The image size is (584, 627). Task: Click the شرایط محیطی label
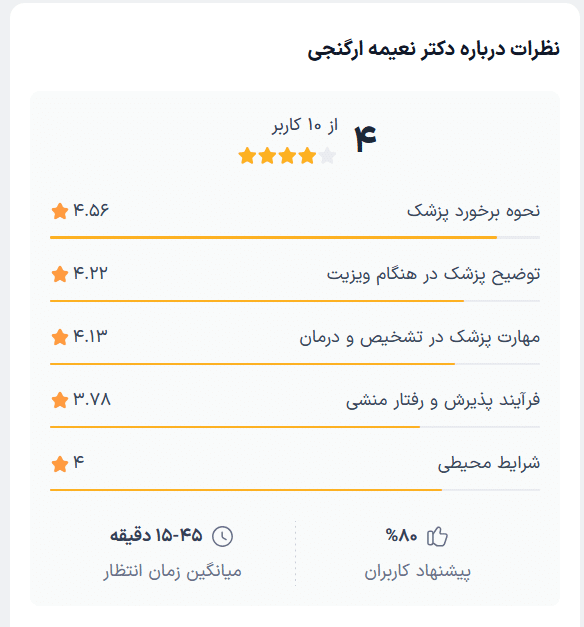coord(489,463)
